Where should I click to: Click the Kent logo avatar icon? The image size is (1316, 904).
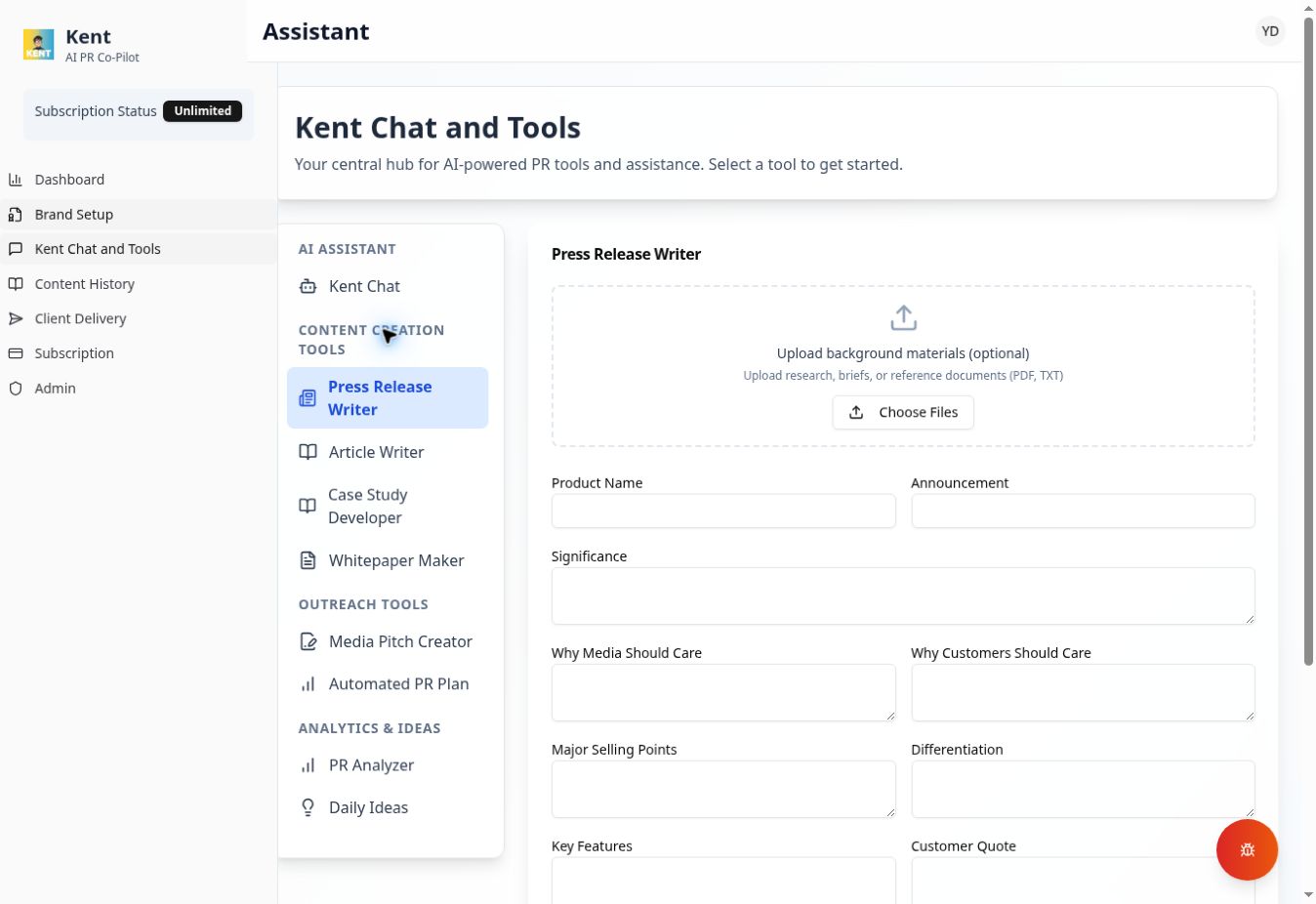tap(39, 45)
